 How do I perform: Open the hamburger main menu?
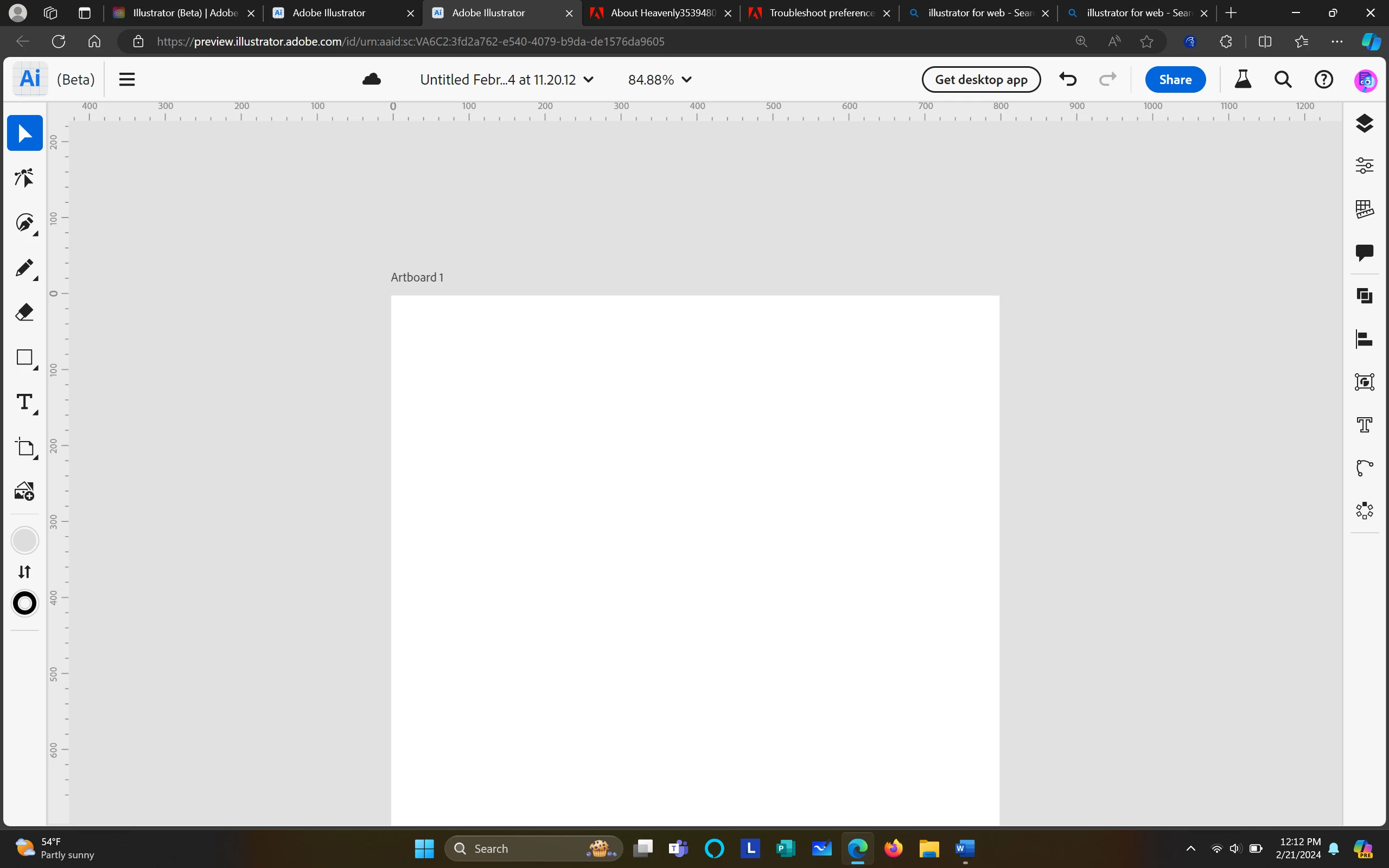(127, 80)
